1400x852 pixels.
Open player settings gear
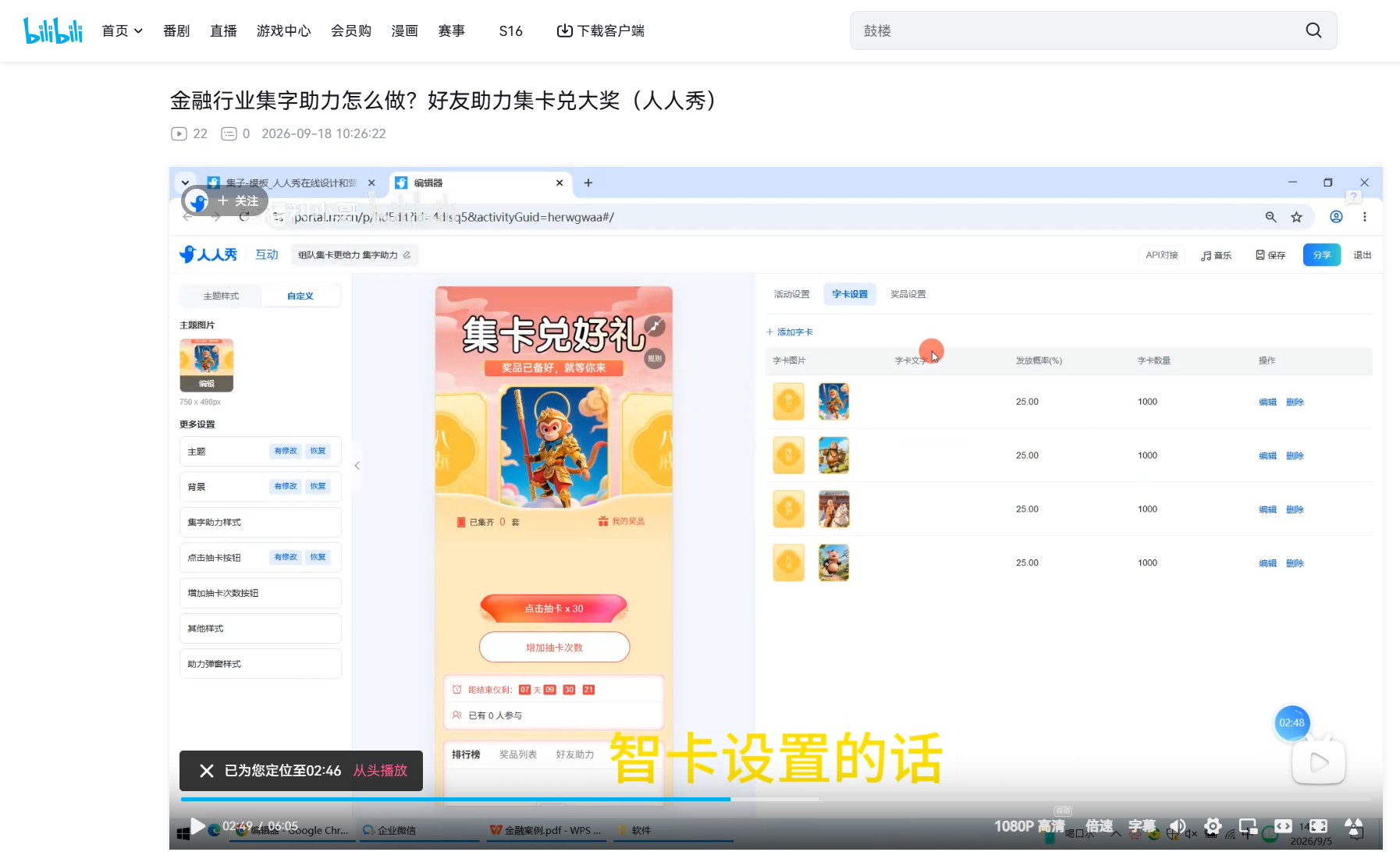coord(1213,826)
